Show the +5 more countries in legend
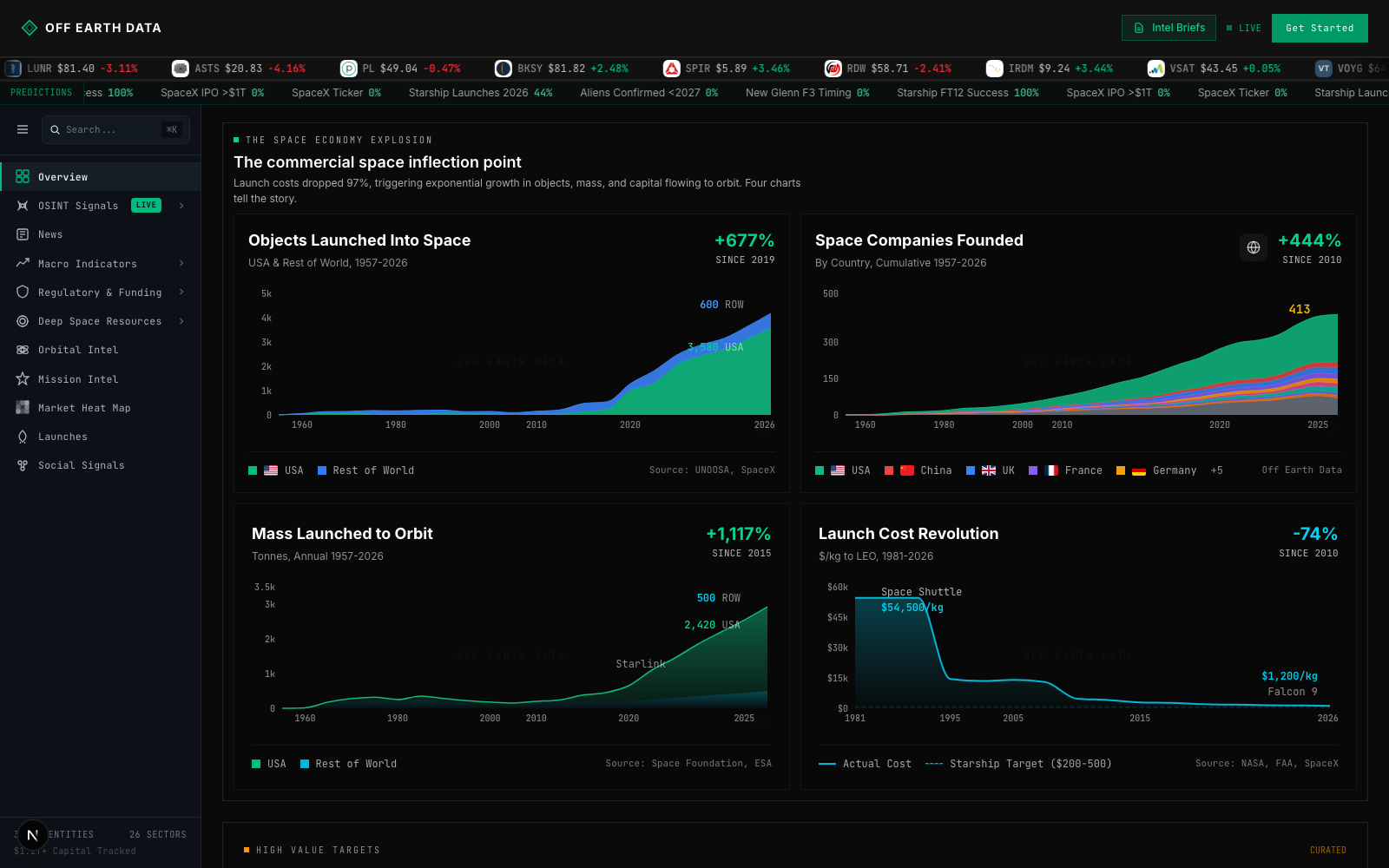Viewport: 1389px width, 868px height. pyautogui.click(x=1217, y=470)
